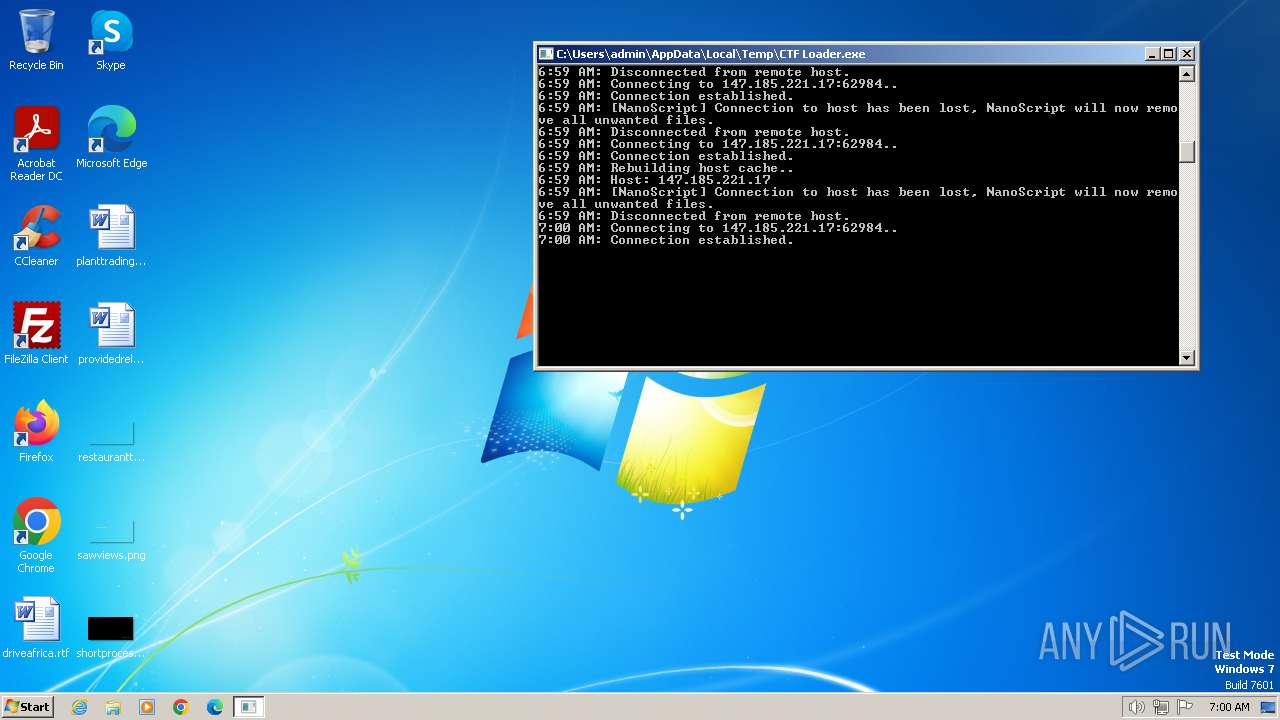Open Acrobat Reader DC shortcut

36,143
